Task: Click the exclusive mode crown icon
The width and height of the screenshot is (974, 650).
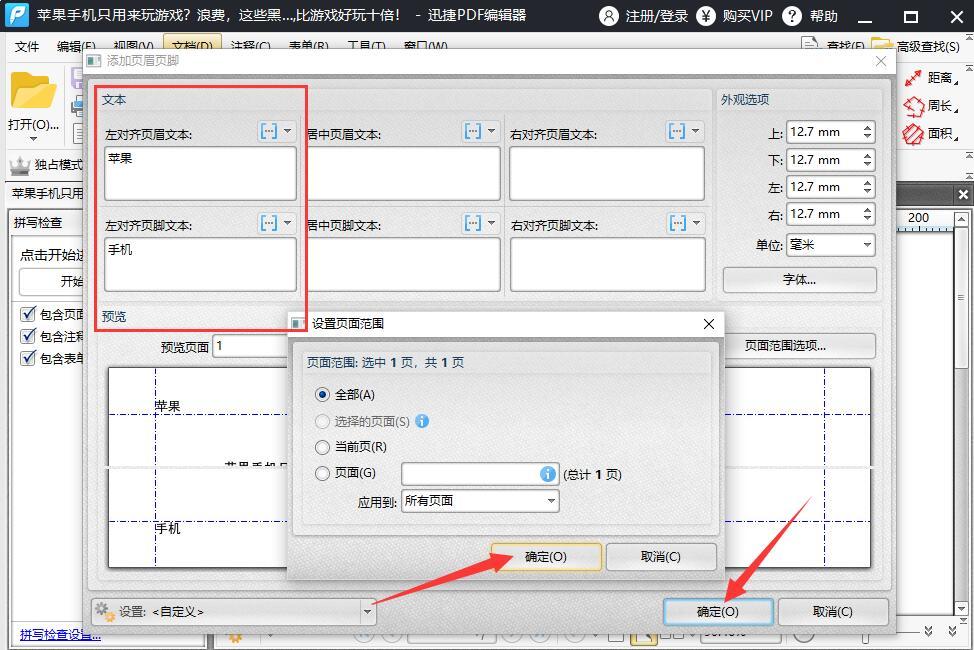Action: [x=20, y=165]
